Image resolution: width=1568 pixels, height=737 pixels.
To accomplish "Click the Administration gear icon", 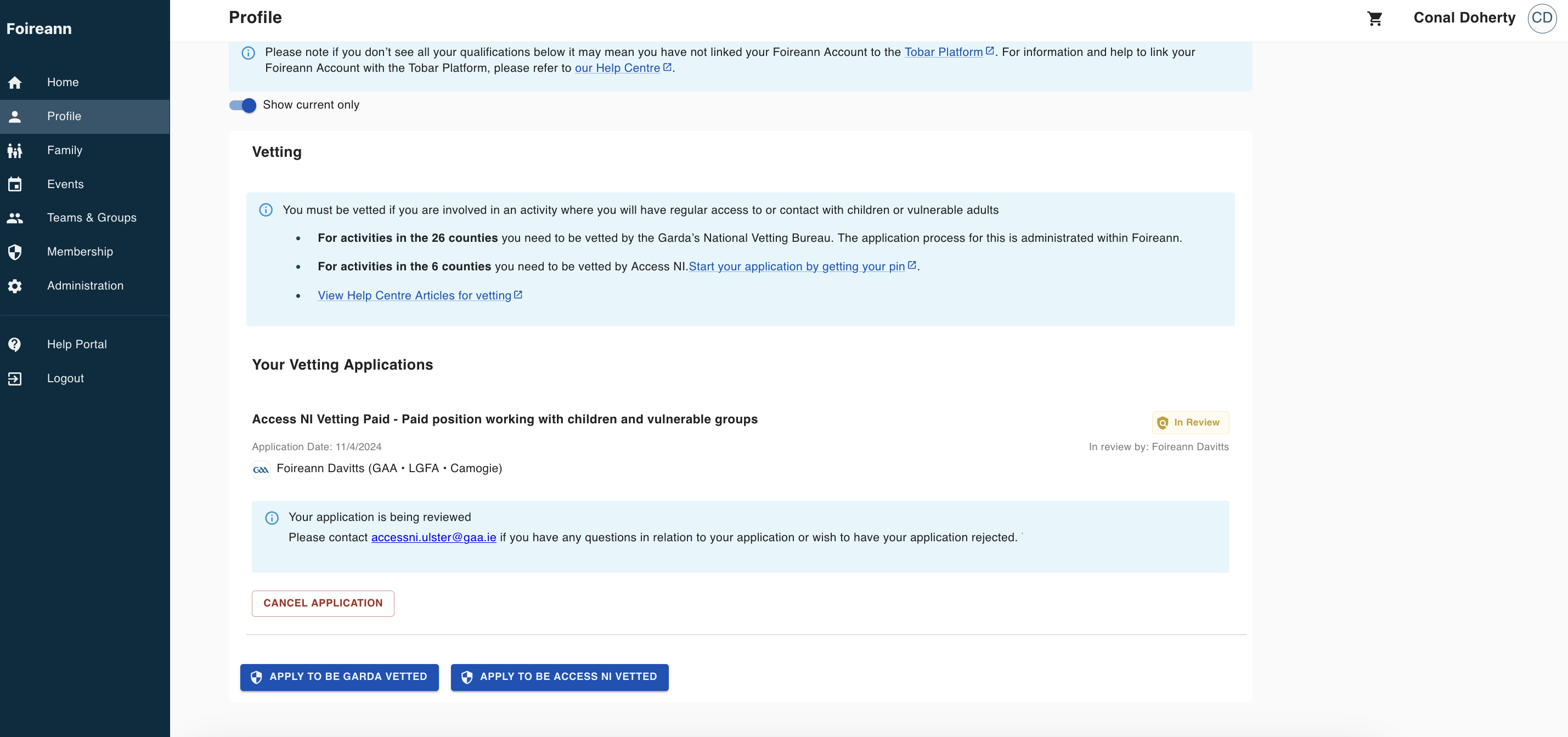I will pyautogui.click(x=15, y=286).
